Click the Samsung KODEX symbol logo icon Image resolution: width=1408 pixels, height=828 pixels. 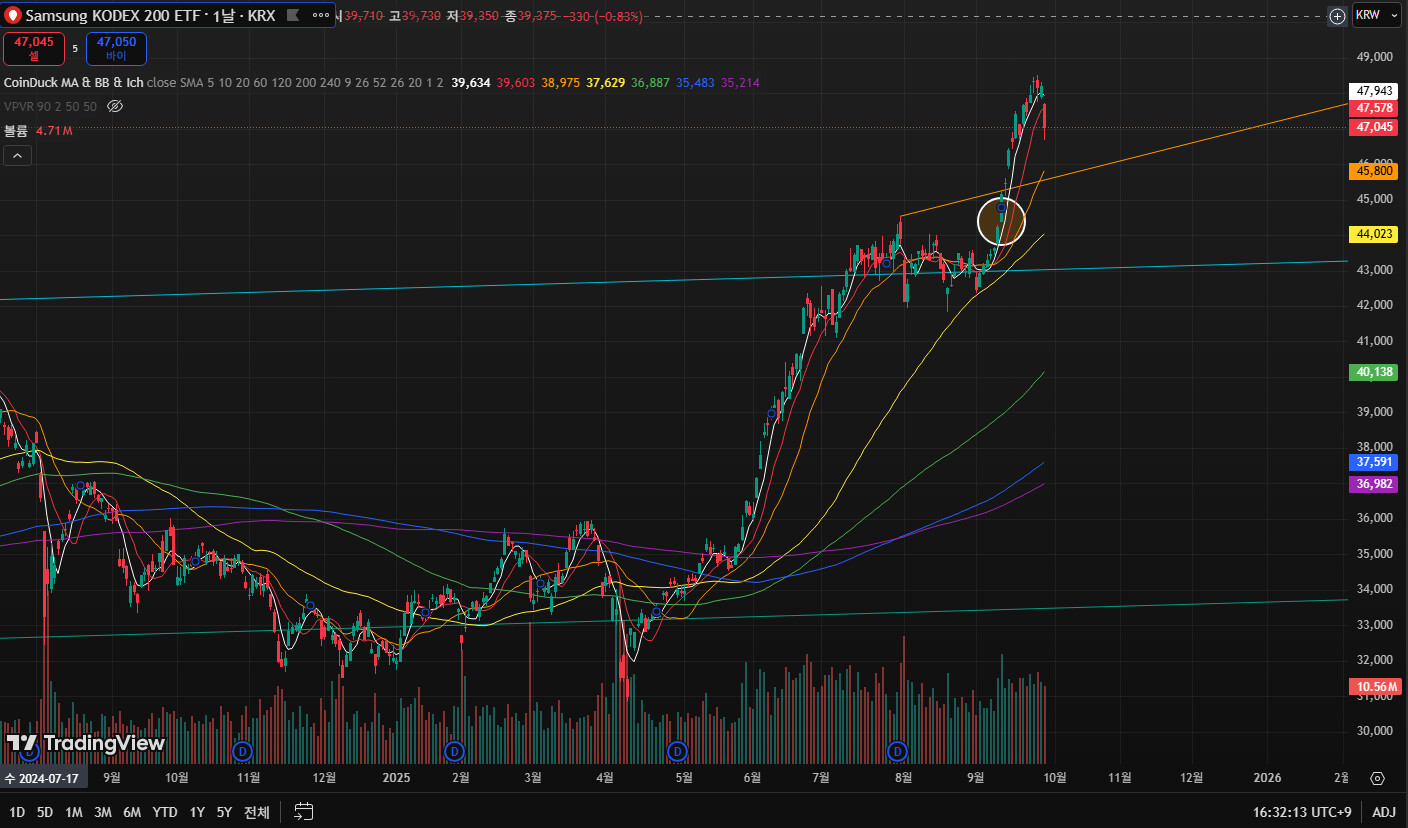pyautogui.click(x=14, y=16)
